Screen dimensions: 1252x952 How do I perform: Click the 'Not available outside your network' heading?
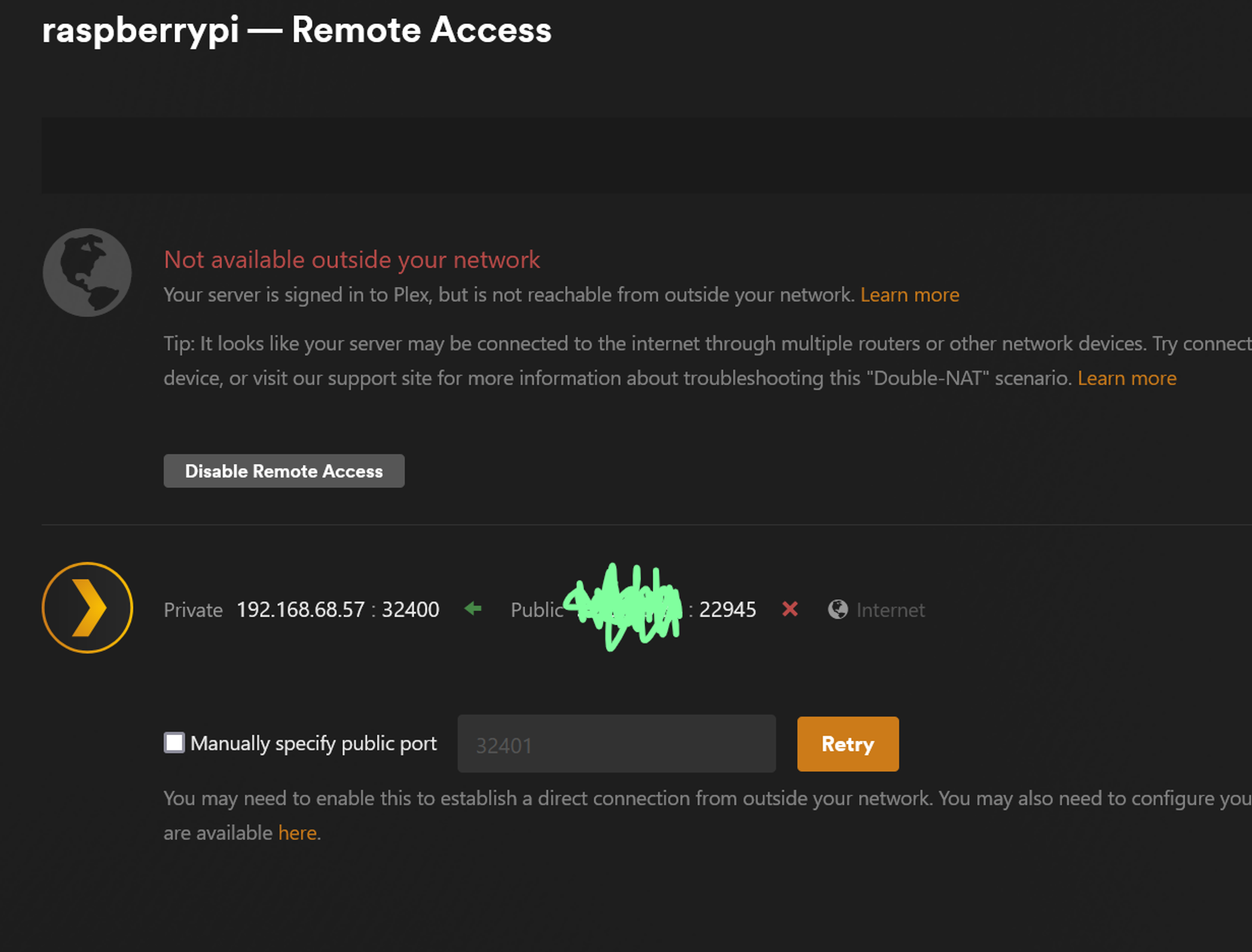point(351,260)
